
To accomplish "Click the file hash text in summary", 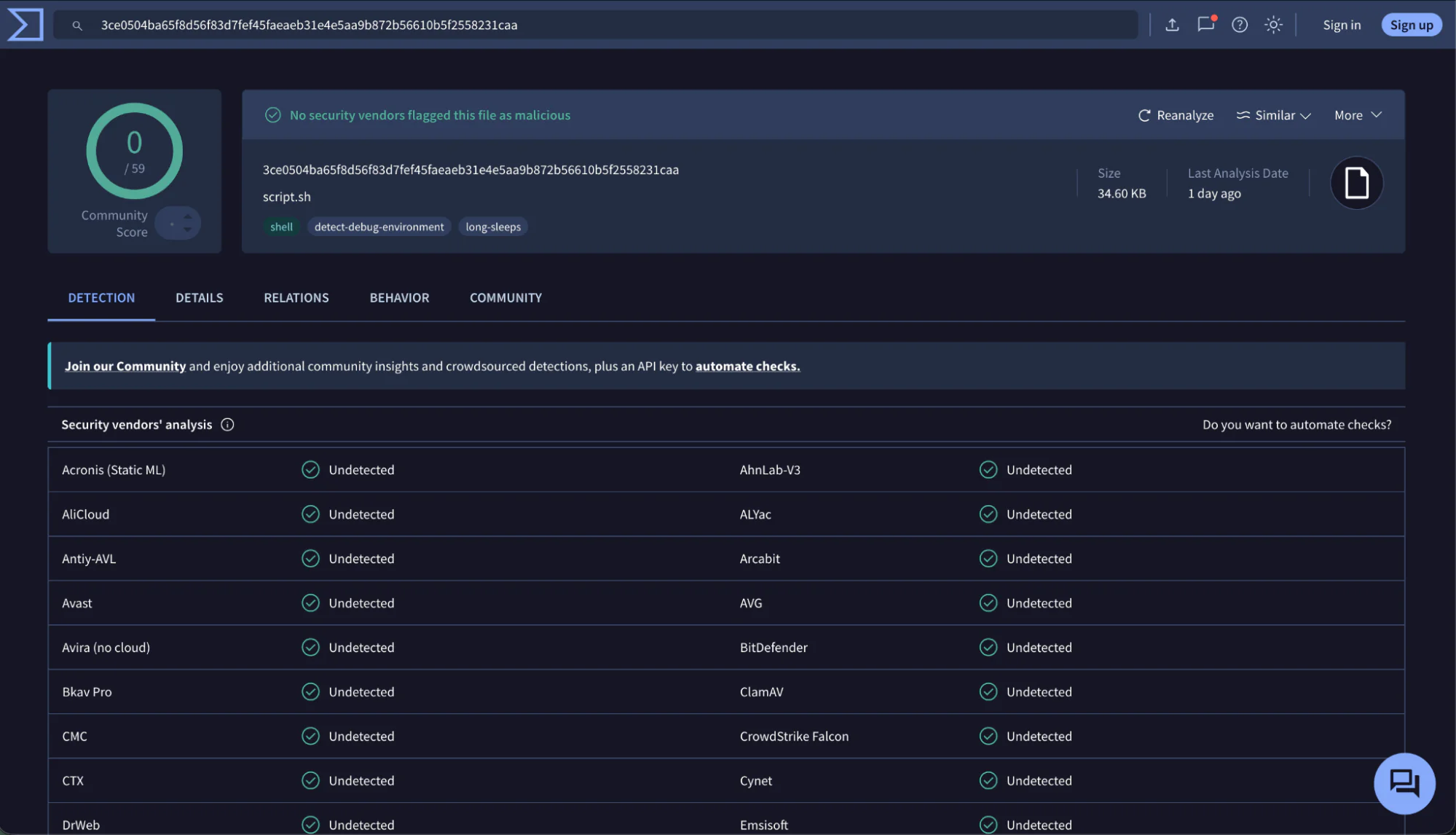I will 471,170.
